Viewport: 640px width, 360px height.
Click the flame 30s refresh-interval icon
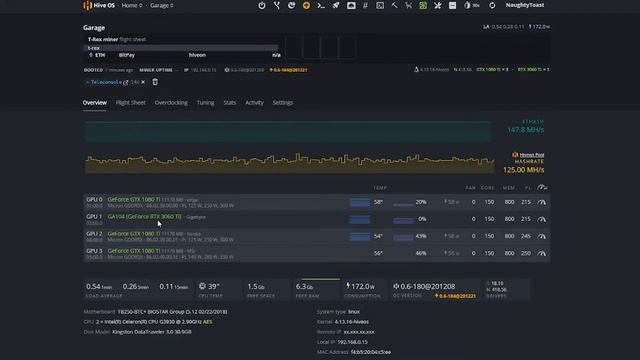click(x=471, y=5)
